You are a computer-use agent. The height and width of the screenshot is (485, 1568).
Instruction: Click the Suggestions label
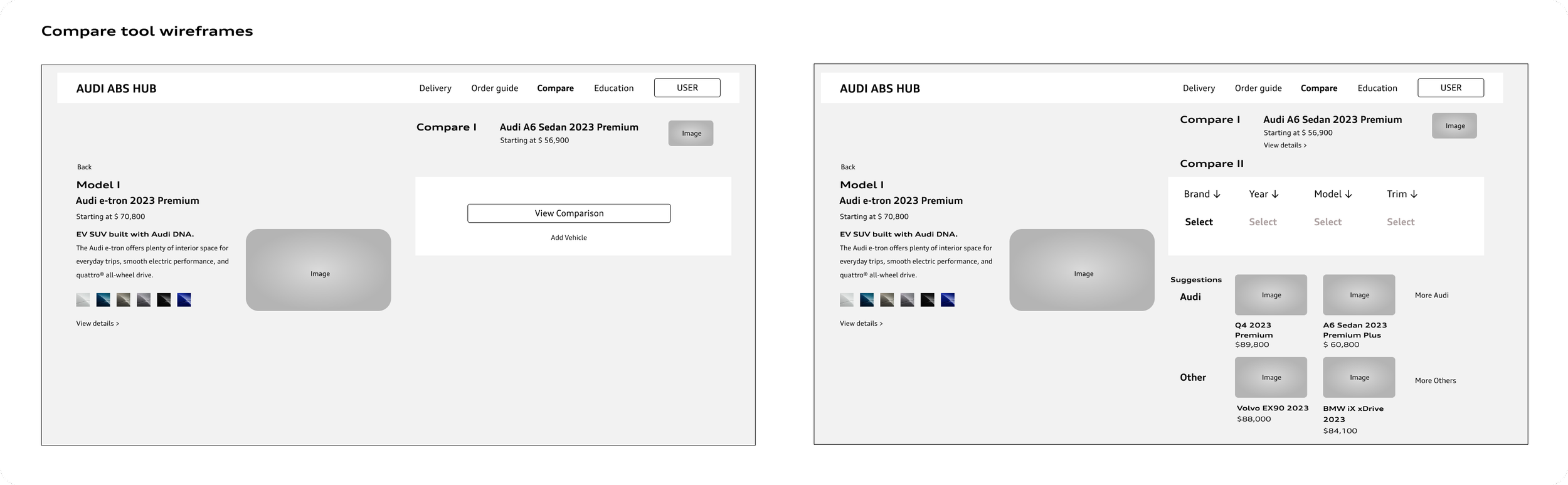coord(1196,280)
